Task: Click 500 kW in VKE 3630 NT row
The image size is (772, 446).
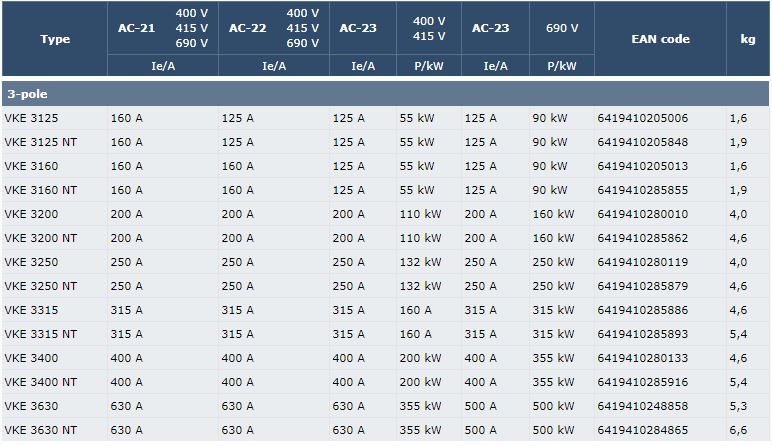Action: tap(553, 430)
